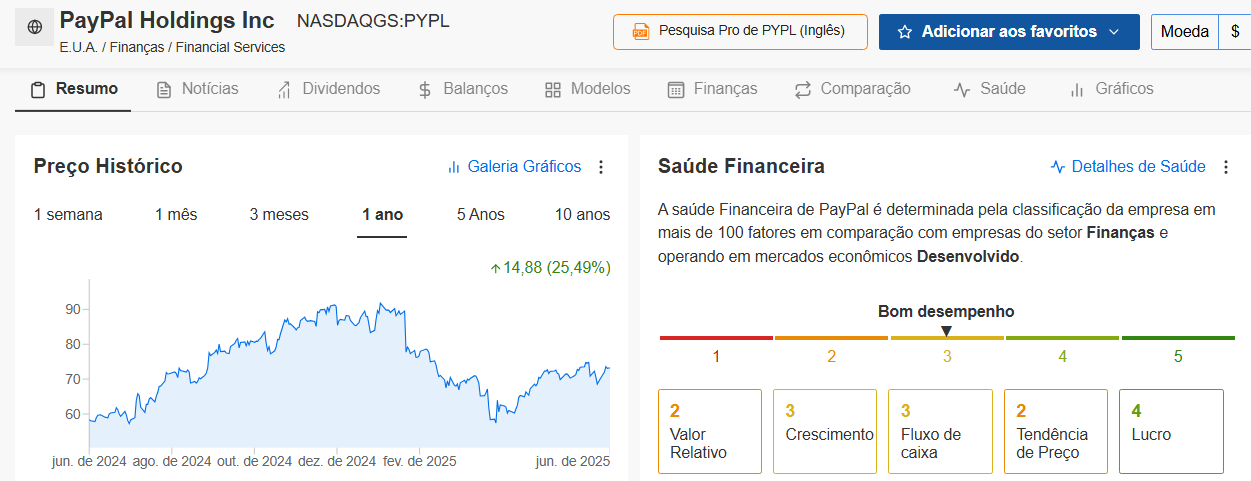Go to the Finanças tab
1251x481 pixels.
click(x=713, y=89)
